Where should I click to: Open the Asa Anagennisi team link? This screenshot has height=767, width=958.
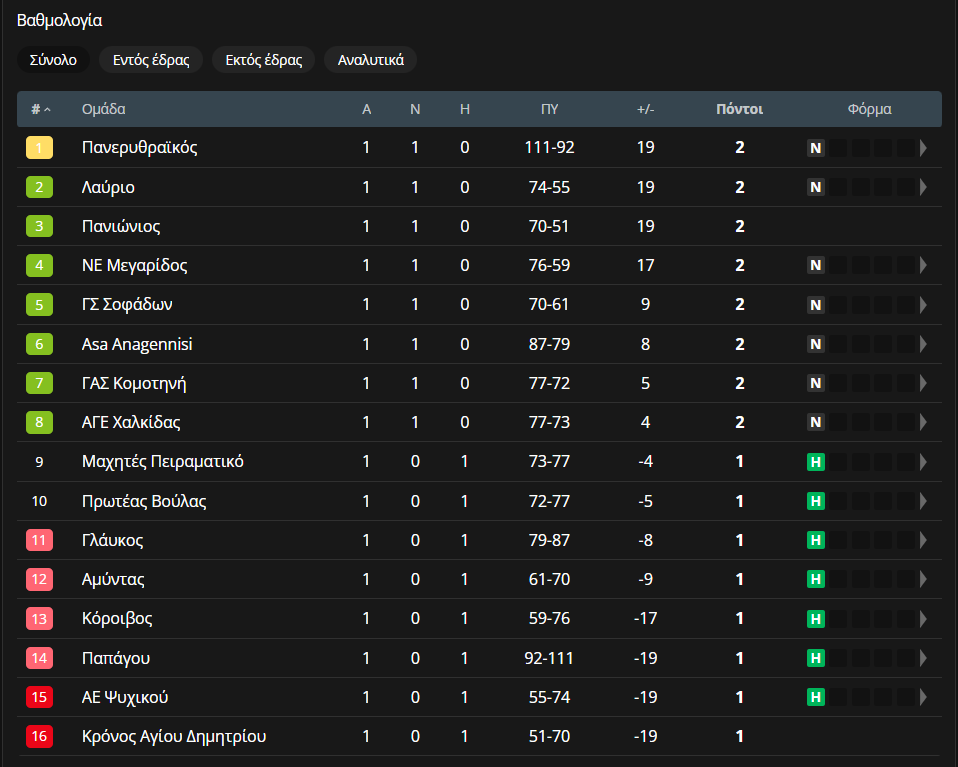[x=137, y=344]
